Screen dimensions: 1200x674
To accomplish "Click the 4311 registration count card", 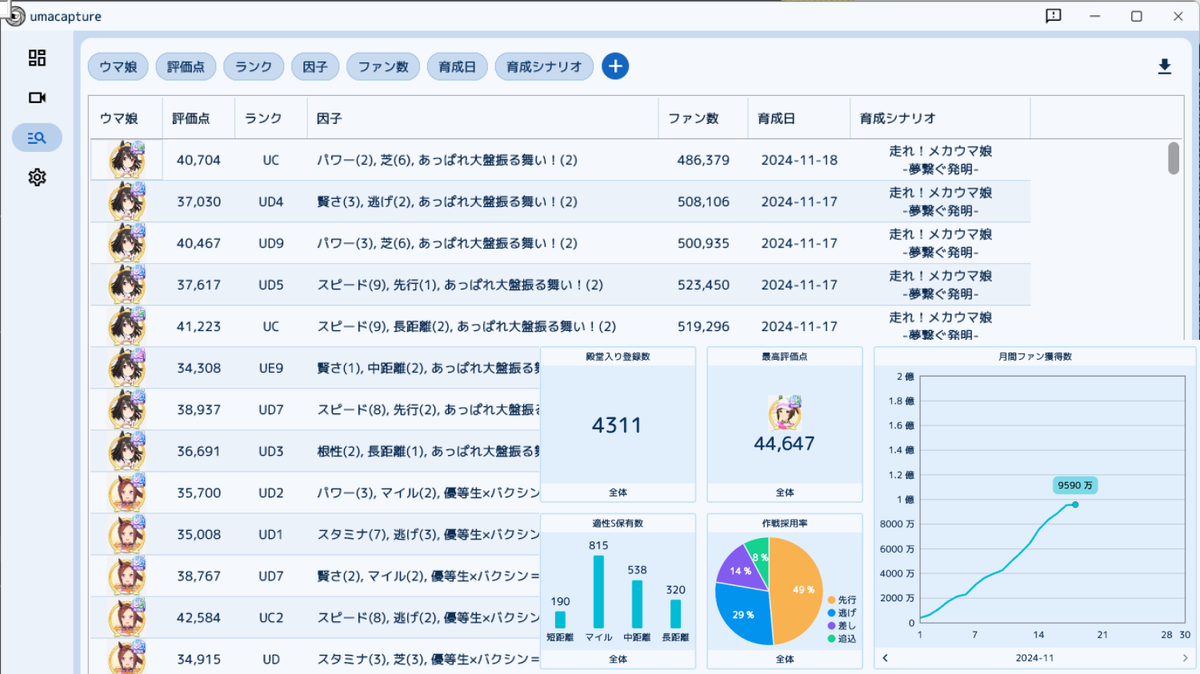I will tap(617, 425).
